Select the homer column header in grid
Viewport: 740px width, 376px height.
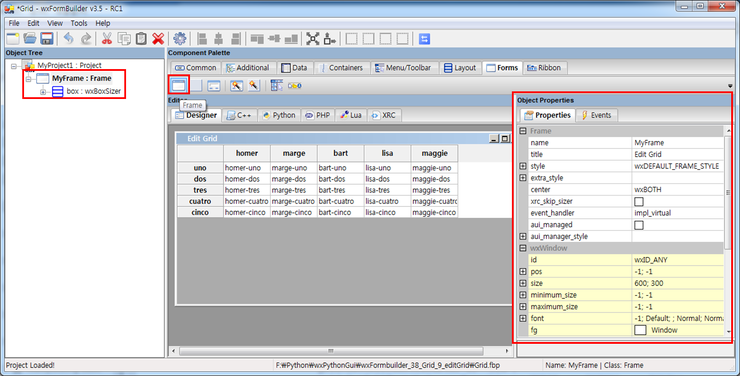(247, 153)
